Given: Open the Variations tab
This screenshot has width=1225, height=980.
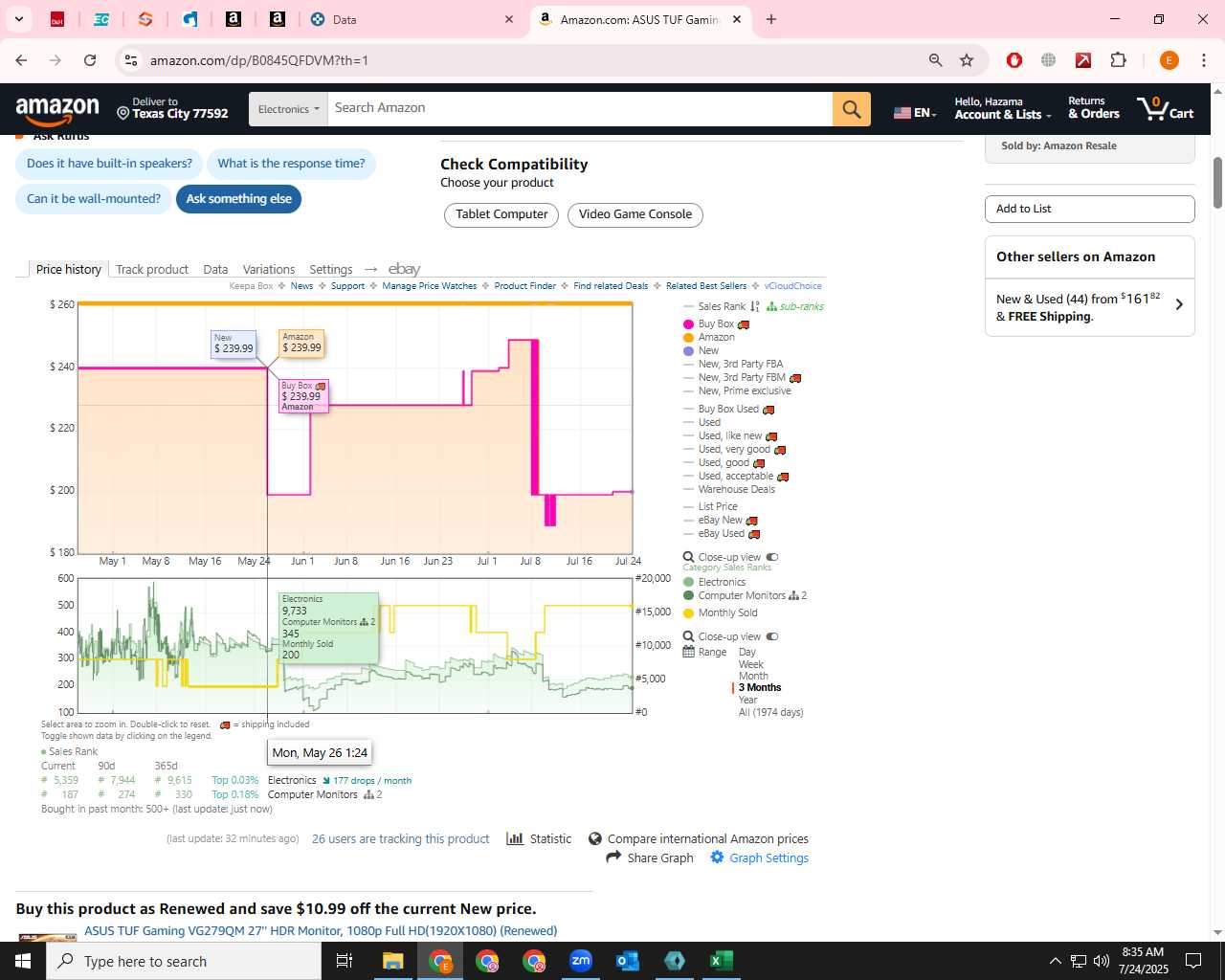Looking at the screenshot, I should point(269,269).
